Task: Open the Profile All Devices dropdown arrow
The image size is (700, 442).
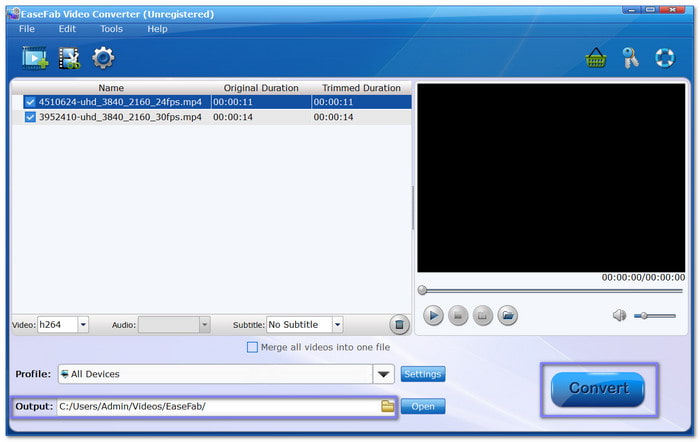Action: [383, 374]
